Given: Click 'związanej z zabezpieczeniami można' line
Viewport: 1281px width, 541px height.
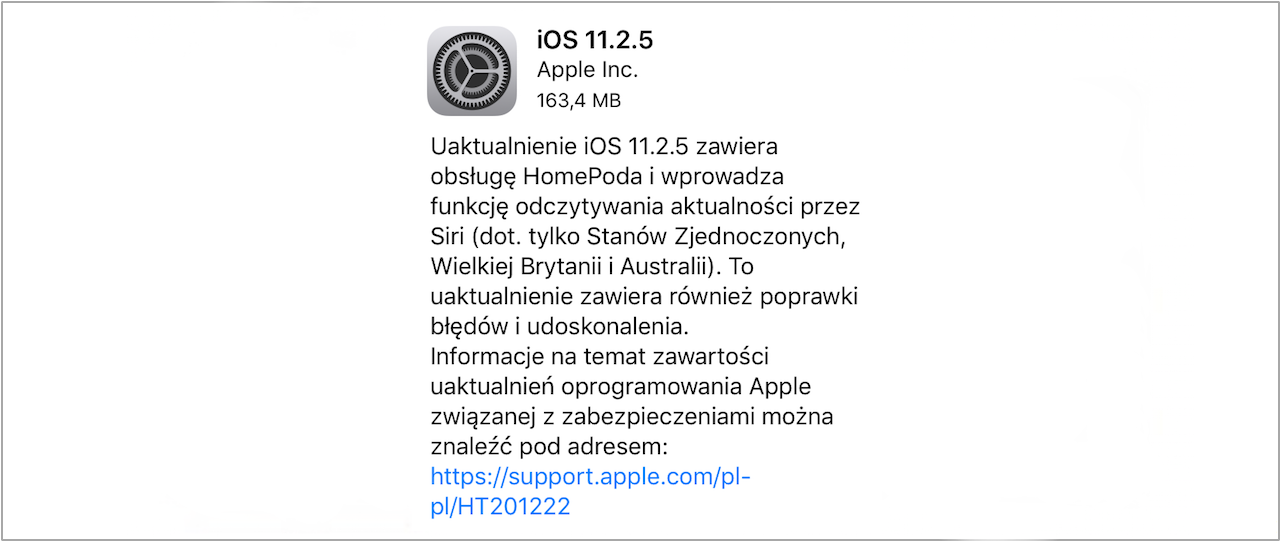Looking at the screenshot, I should (x=632, y=417).
